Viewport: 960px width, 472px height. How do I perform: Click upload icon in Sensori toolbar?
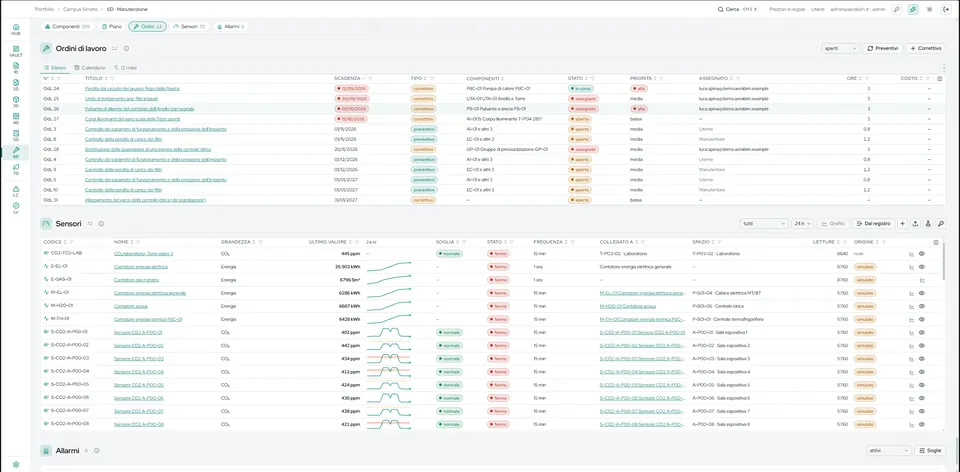(915, 224)
